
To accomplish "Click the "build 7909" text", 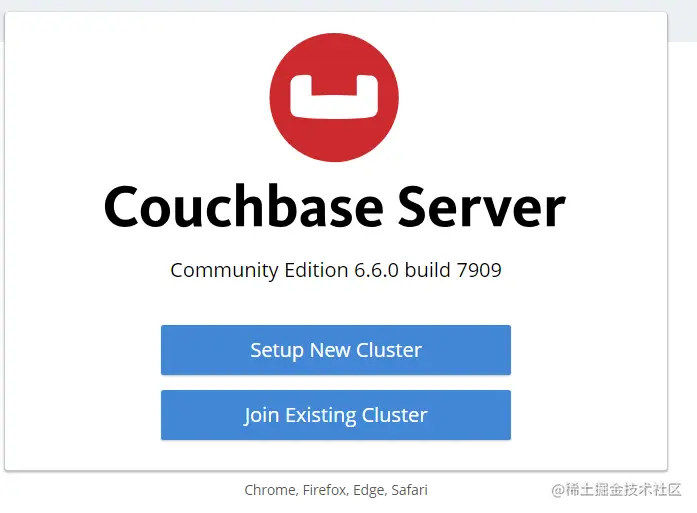I will click(x=453, y=270).
